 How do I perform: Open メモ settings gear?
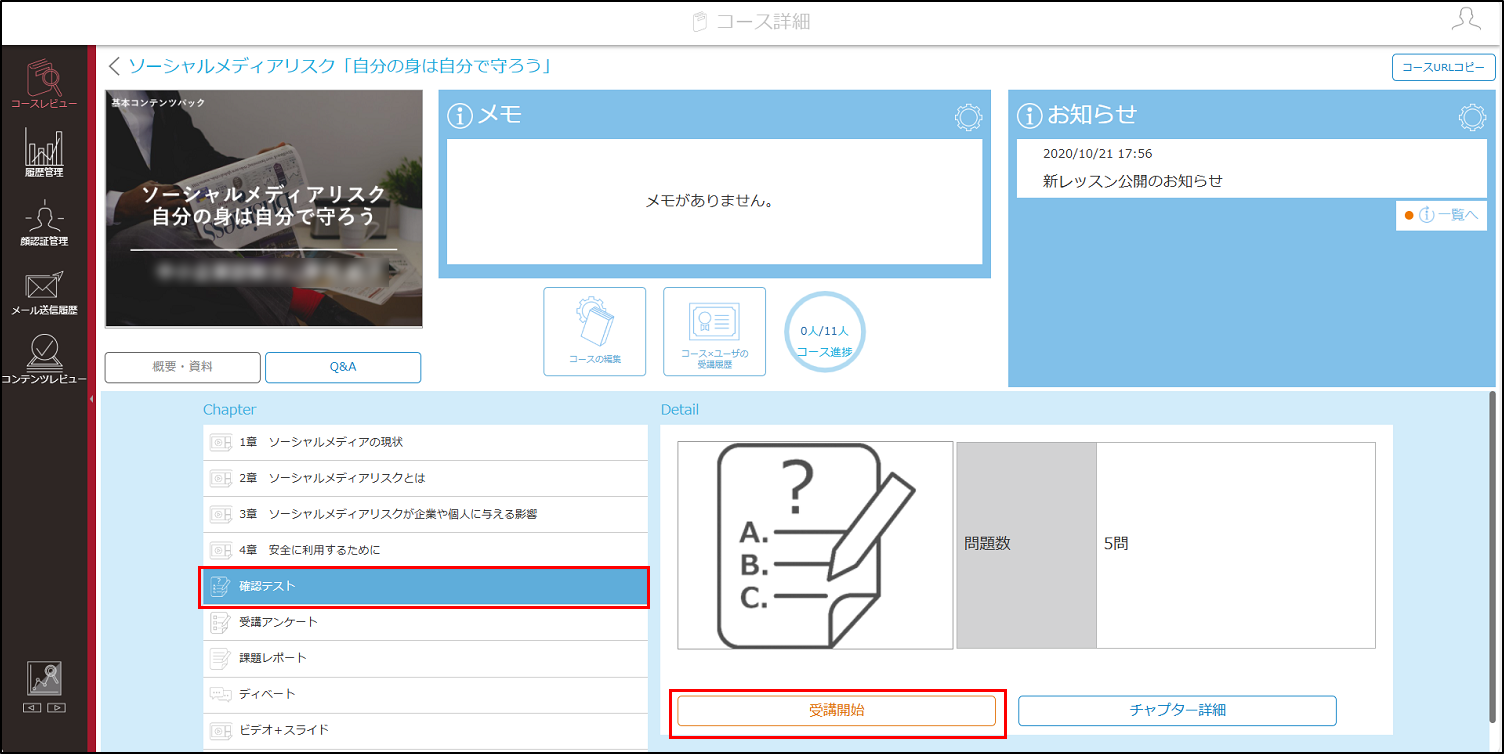pyautogui.click(x=968, y=117)
